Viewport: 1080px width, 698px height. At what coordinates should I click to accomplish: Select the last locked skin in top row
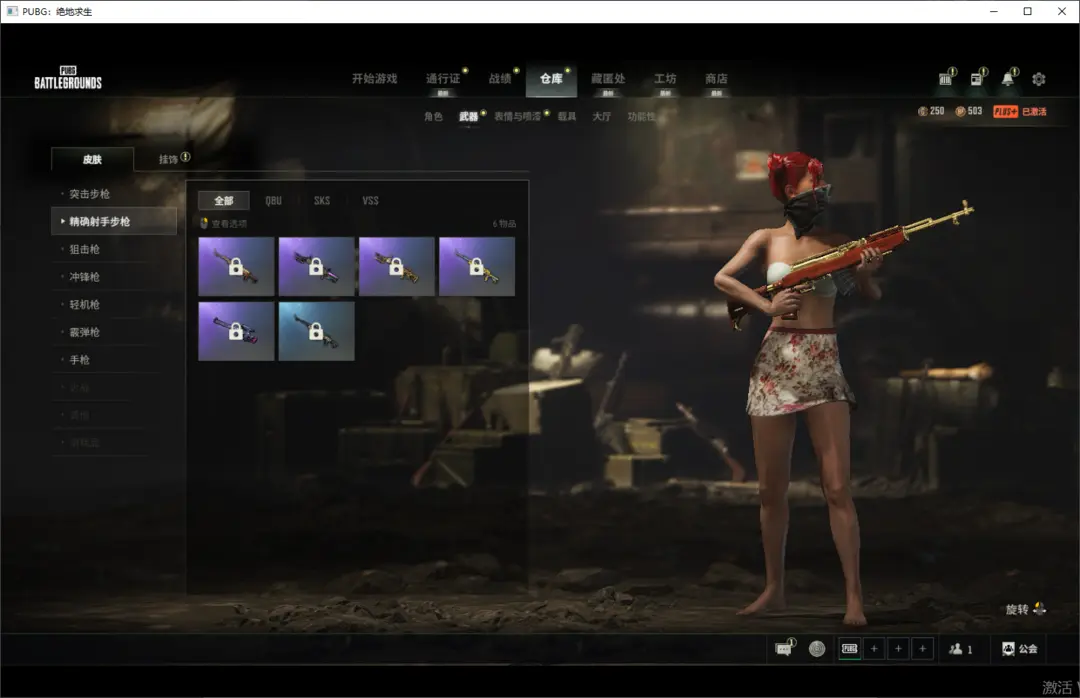(x=477, y=267)
